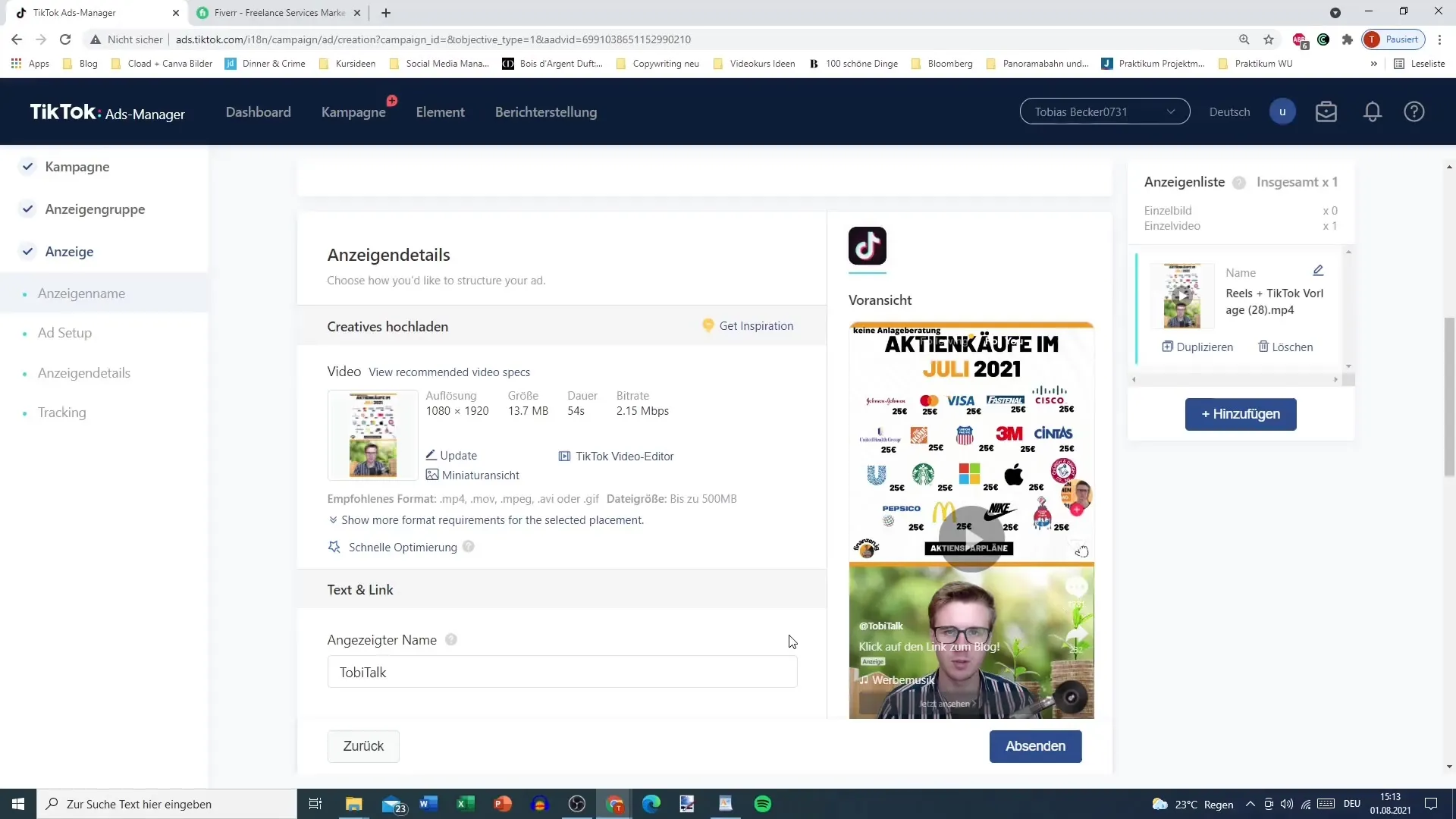Open Element in the top navigation

pos(440,112)
